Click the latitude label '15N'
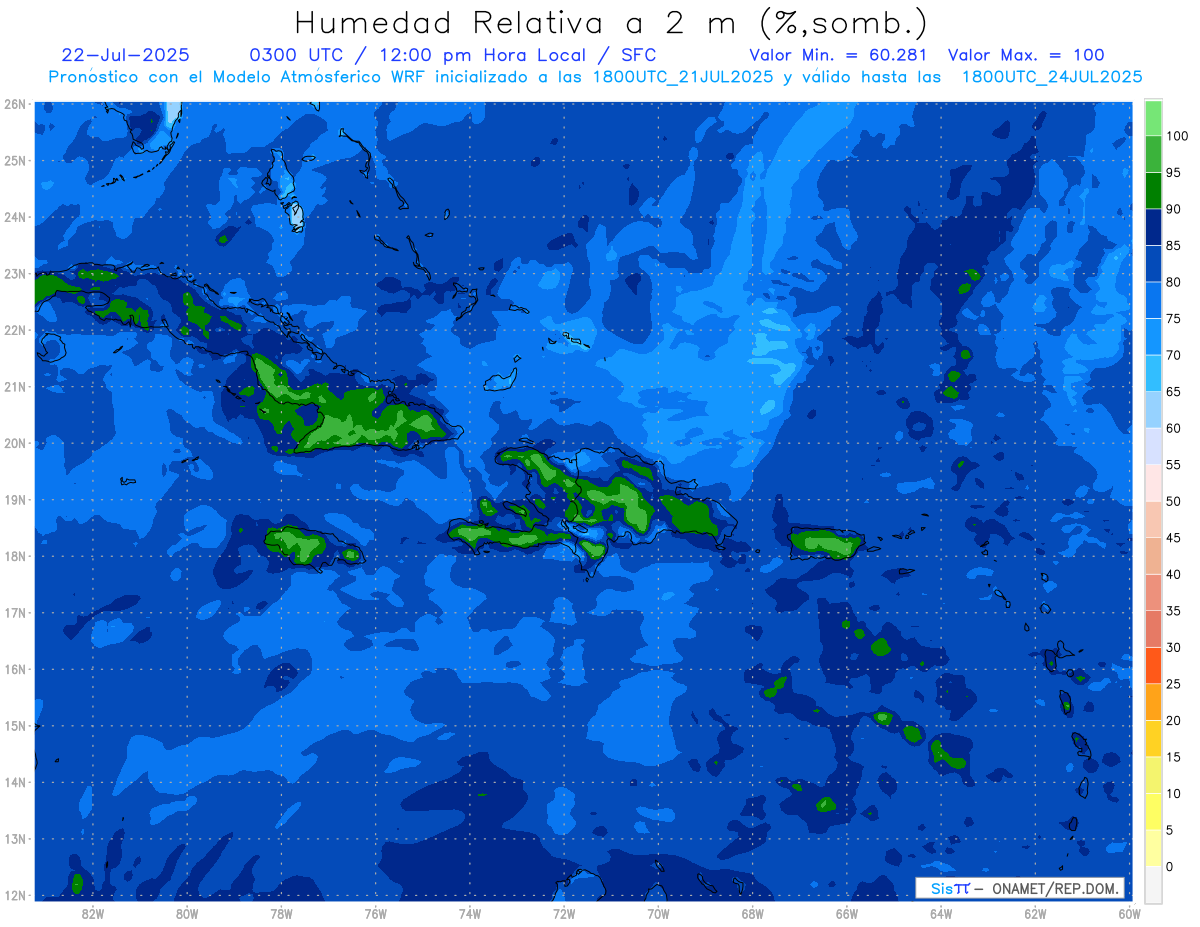Screen dimensions: 1200x927 click(x=15, y=725)
